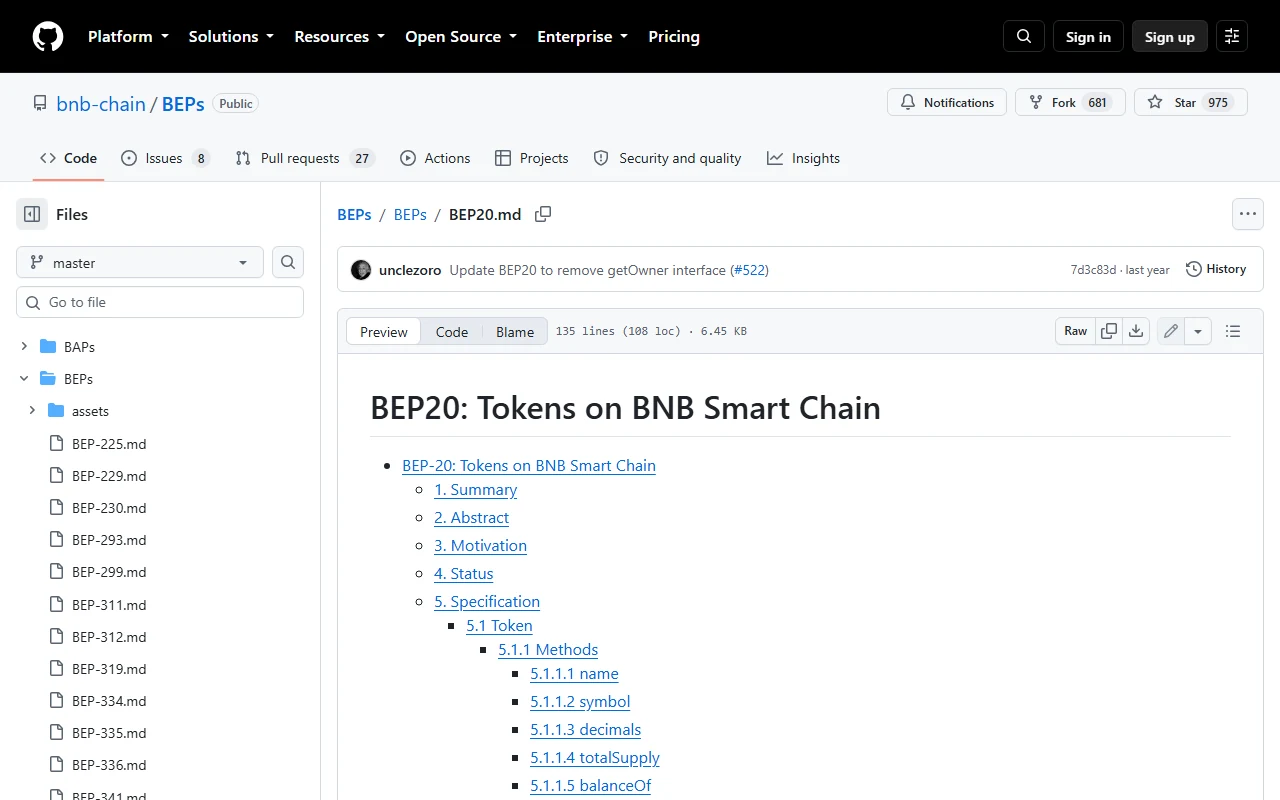Open the BAPs folder
The height and width of the screenshot is (800, 1280).
coord(79,347)
